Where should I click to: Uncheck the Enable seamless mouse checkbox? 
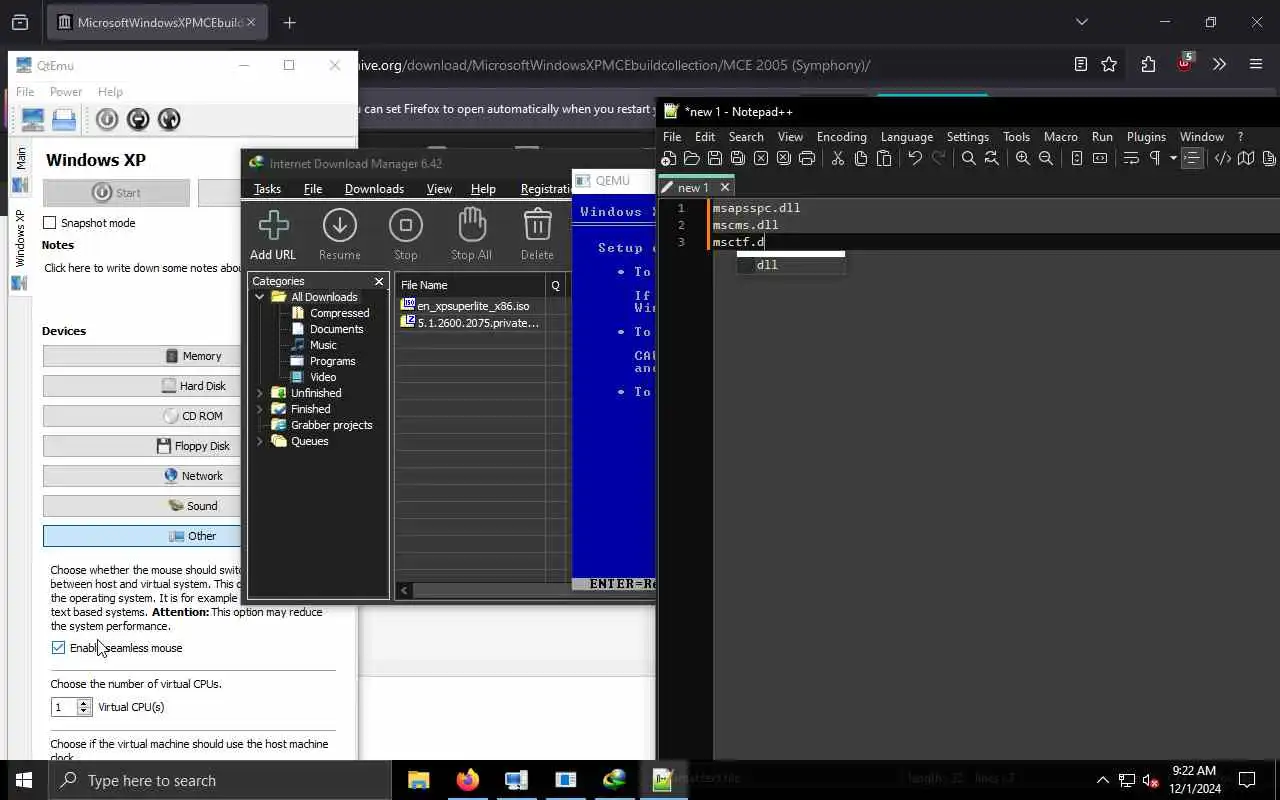(58, 648)
